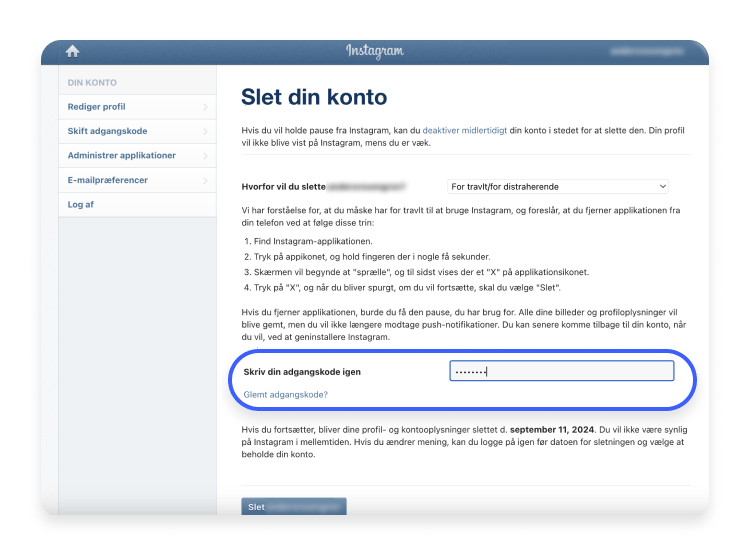
Task: Click the DIN KONTO sidebar header
Action: (x=92, y=82)
